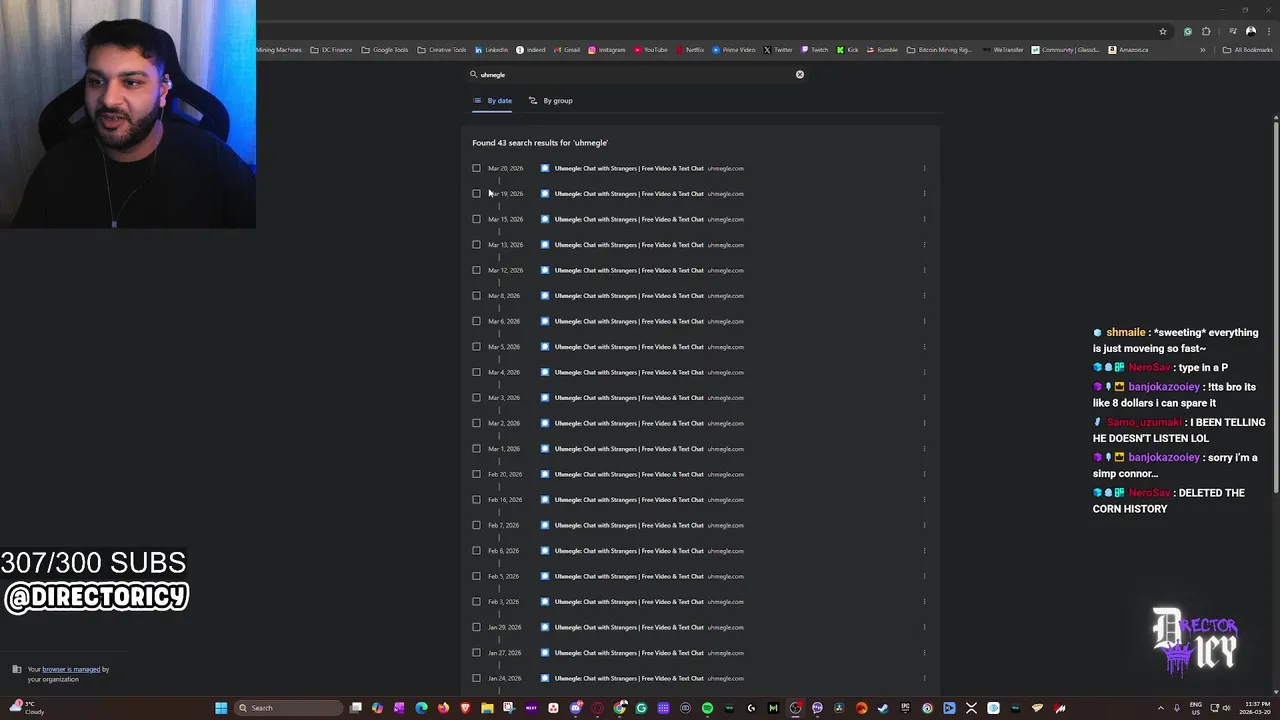Open the Bitcoin Mining Rig bookmark

click(939, 50)
